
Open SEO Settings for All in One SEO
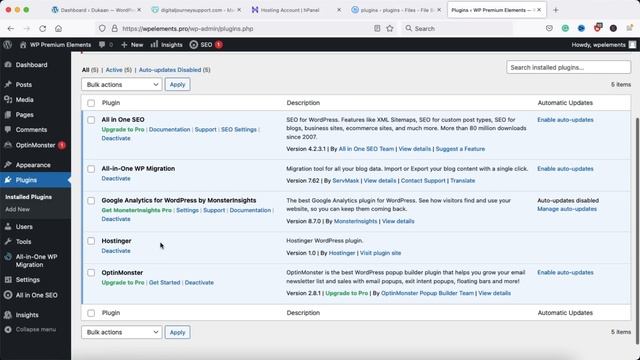[x=239, y=129]
